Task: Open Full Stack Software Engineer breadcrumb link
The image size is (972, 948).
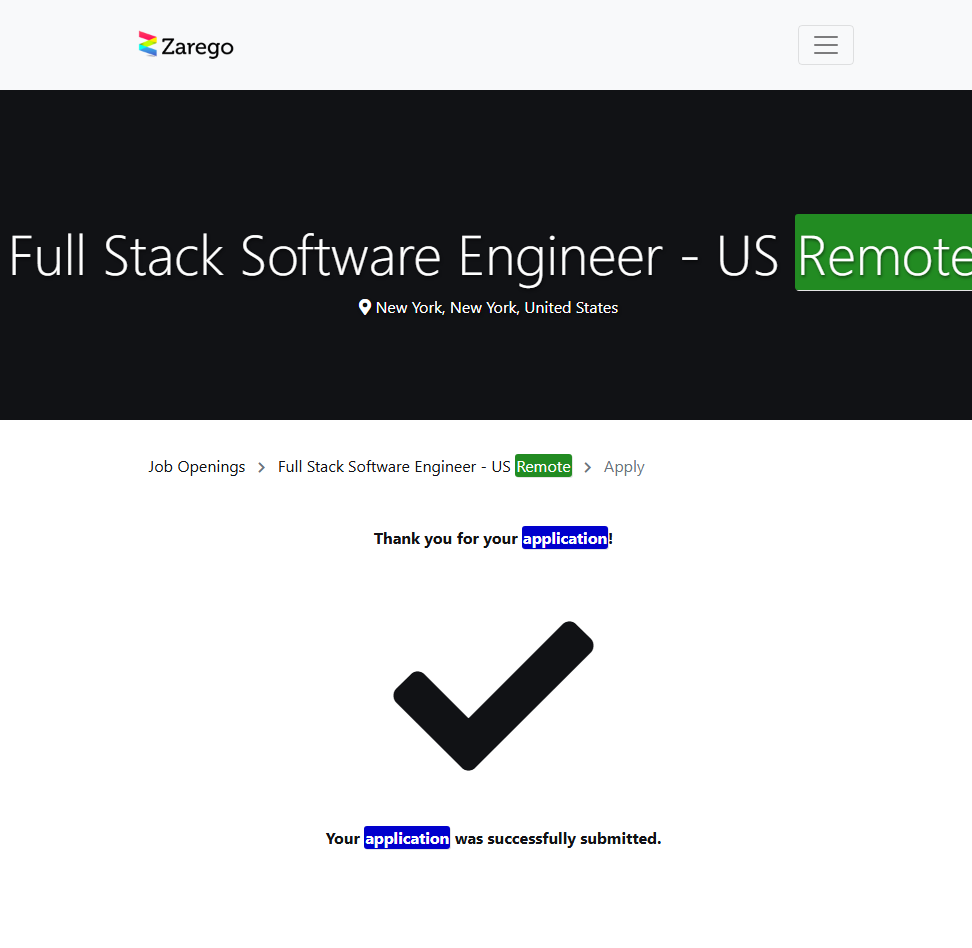Action: pos(394,467)
